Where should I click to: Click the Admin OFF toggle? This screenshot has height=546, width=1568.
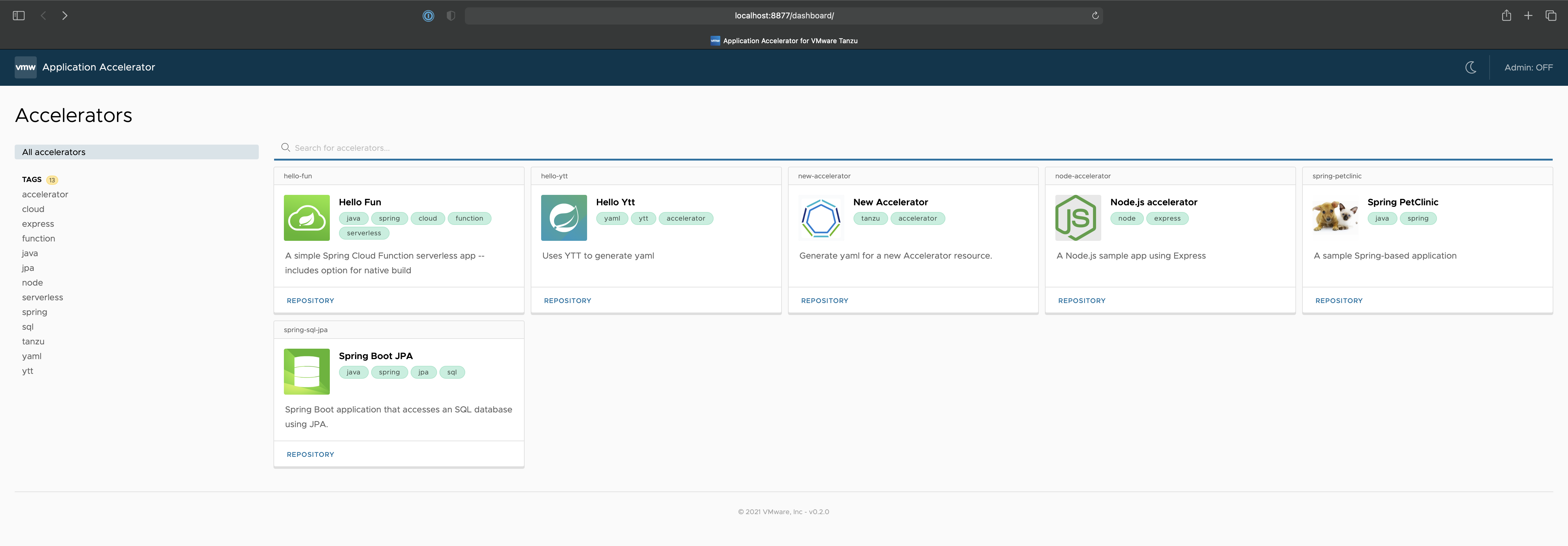[x=1527, y=67]
